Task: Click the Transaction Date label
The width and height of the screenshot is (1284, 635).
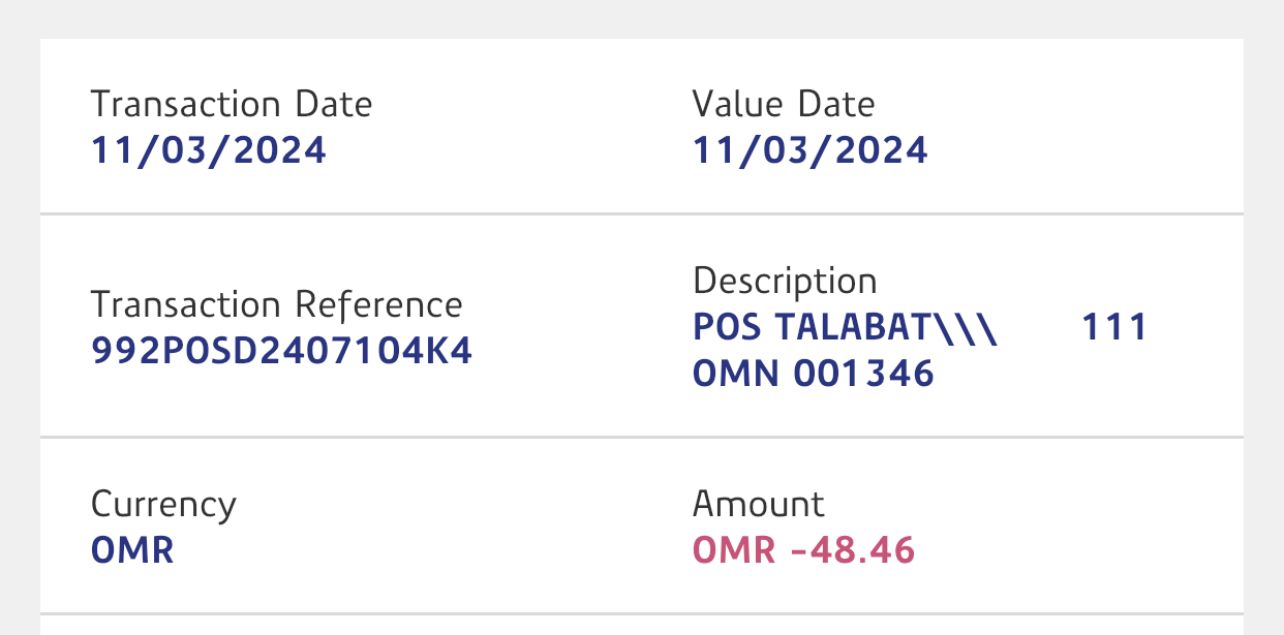Action: (x=231, y=105)
